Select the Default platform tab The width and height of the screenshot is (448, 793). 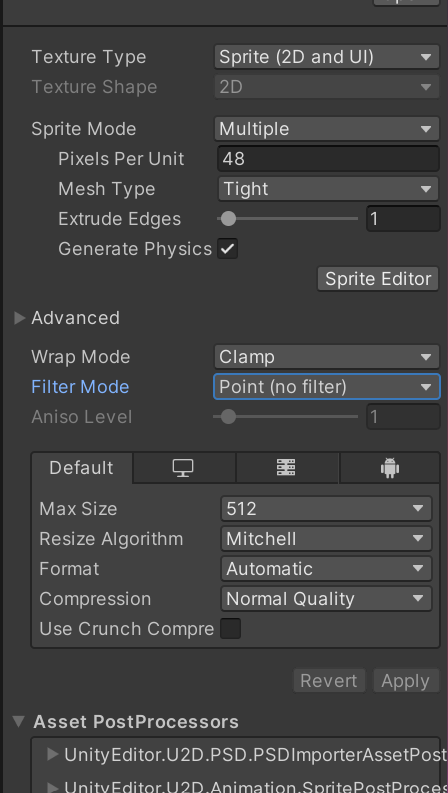click(82, 468)
